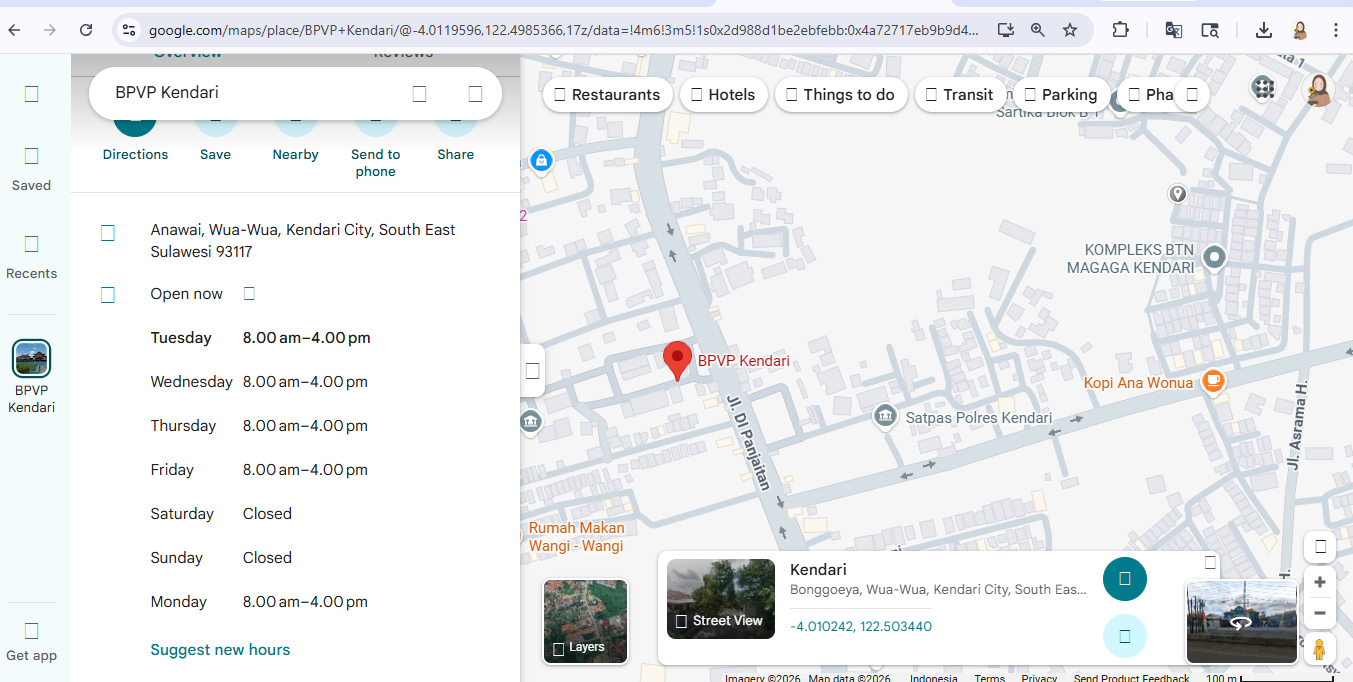Open the Google apps grid
Screen dimensions: 1353x682
[x=1264, y=88]
